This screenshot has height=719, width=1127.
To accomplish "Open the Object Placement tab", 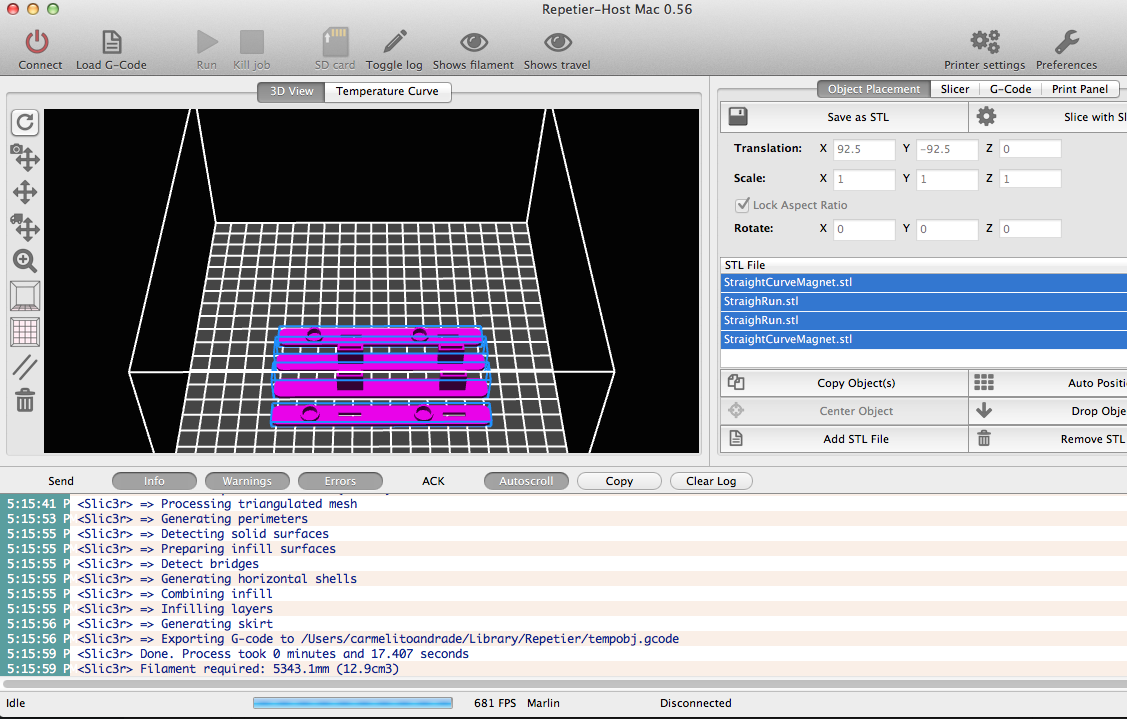I will pyautogui.click(x=873, y=89).
